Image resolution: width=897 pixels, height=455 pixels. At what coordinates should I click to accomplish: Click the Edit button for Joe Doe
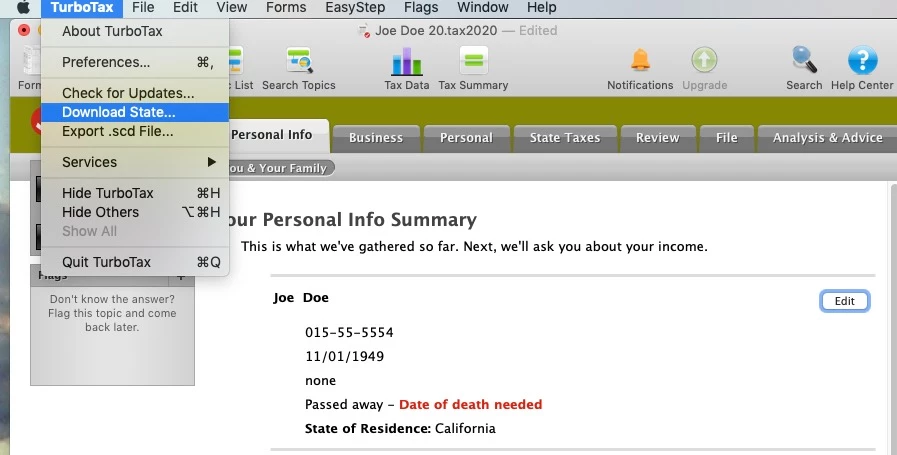click(x=844, y=301)
